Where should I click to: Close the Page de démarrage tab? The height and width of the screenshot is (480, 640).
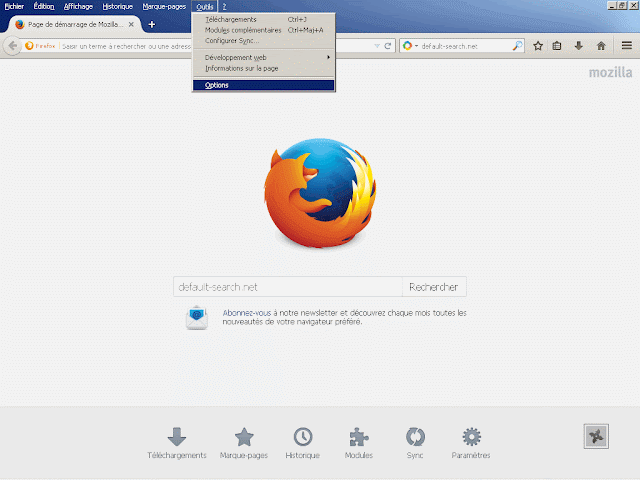pos(131,24)
